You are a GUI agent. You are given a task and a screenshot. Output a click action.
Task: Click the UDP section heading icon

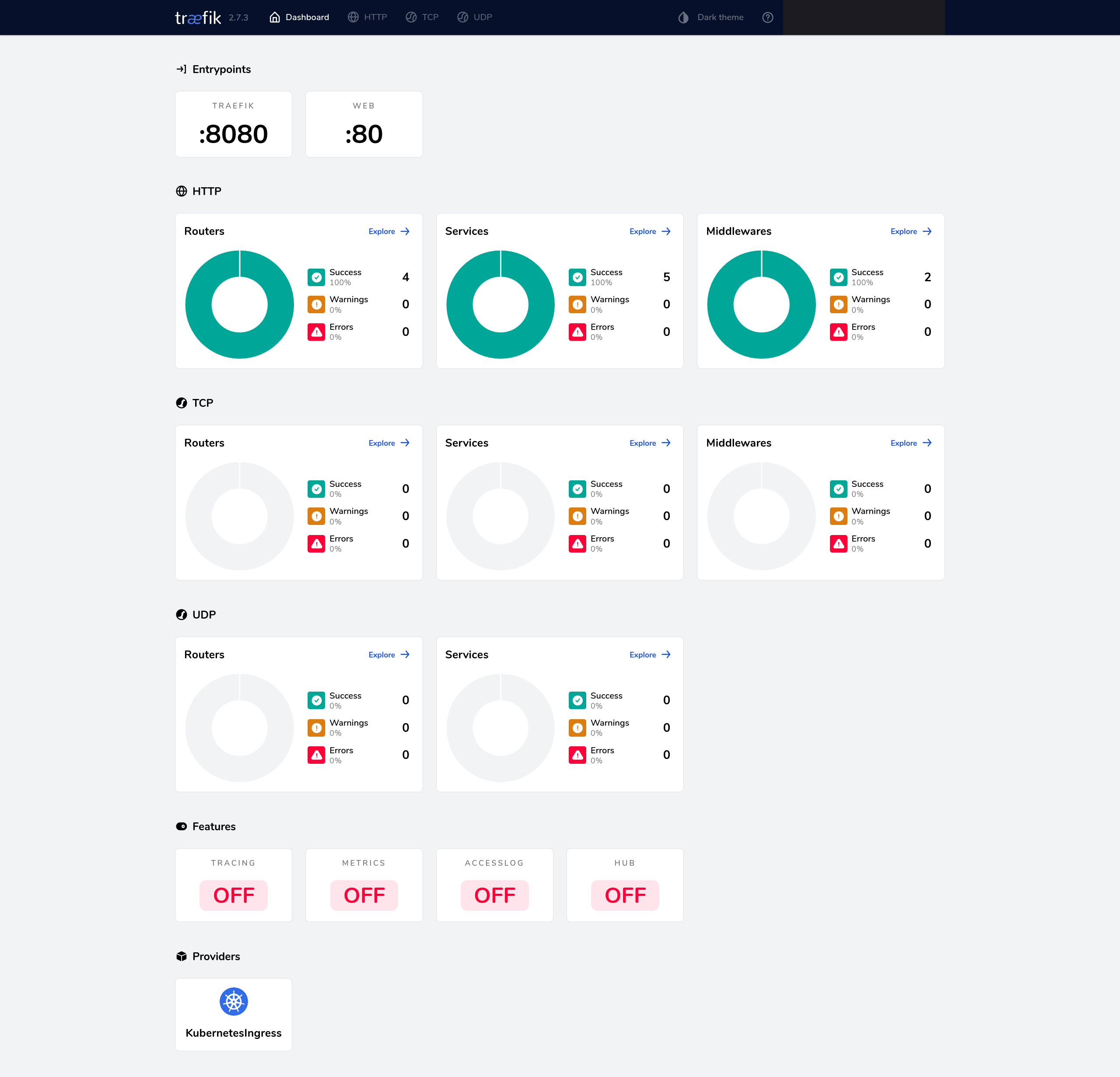[181, 615]
